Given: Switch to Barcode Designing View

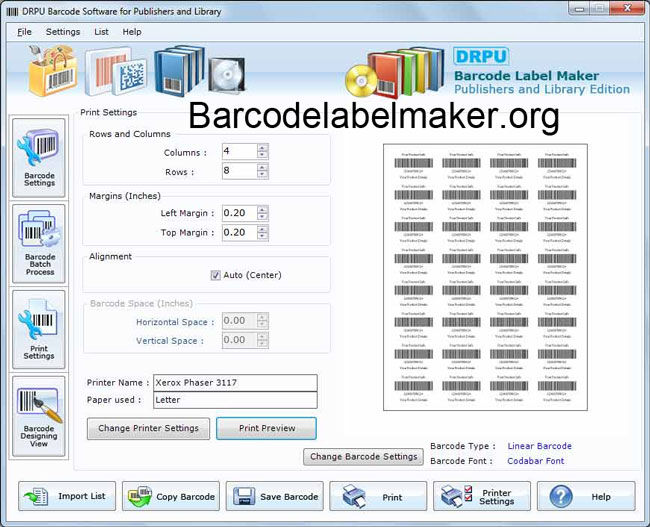Looking at the screenshot, I should point(39,416).
